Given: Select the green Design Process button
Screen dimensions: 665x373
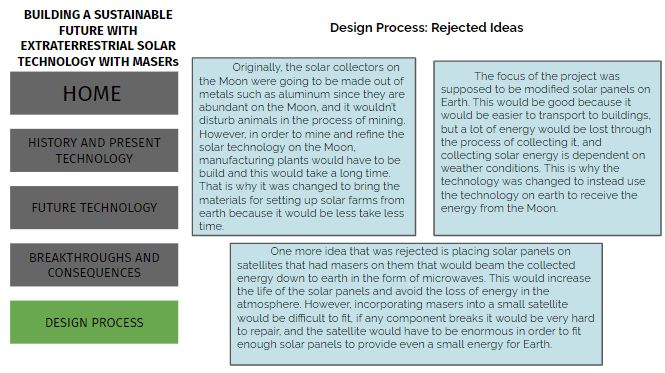Looking at the screenshot, I should (x=94, y=322).
